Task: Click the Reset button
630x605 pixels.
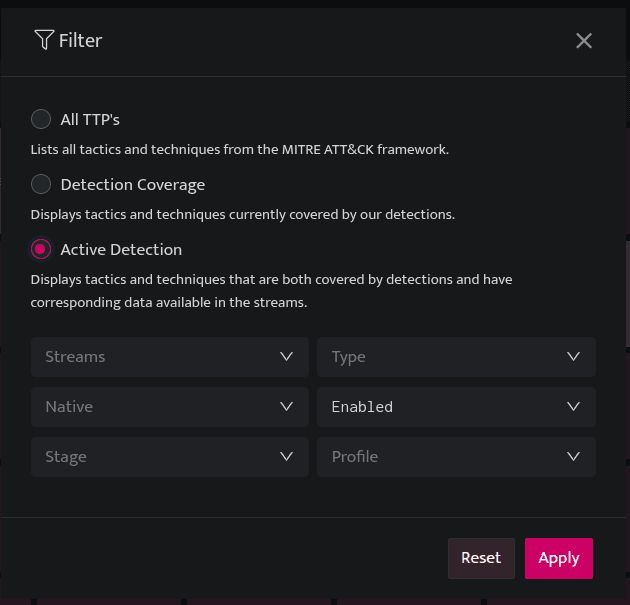Action: click(x=481, y=558)
